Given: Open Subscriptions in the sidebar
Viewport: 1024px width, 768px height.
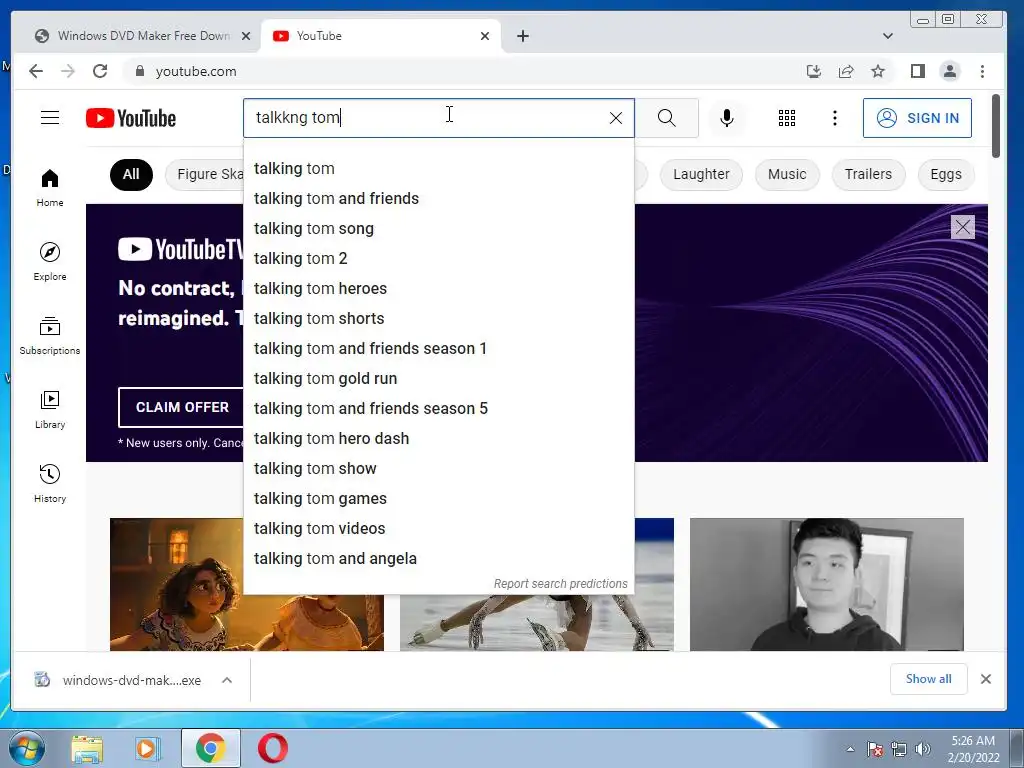Looking at the screenshot, I should pos(50,336).
